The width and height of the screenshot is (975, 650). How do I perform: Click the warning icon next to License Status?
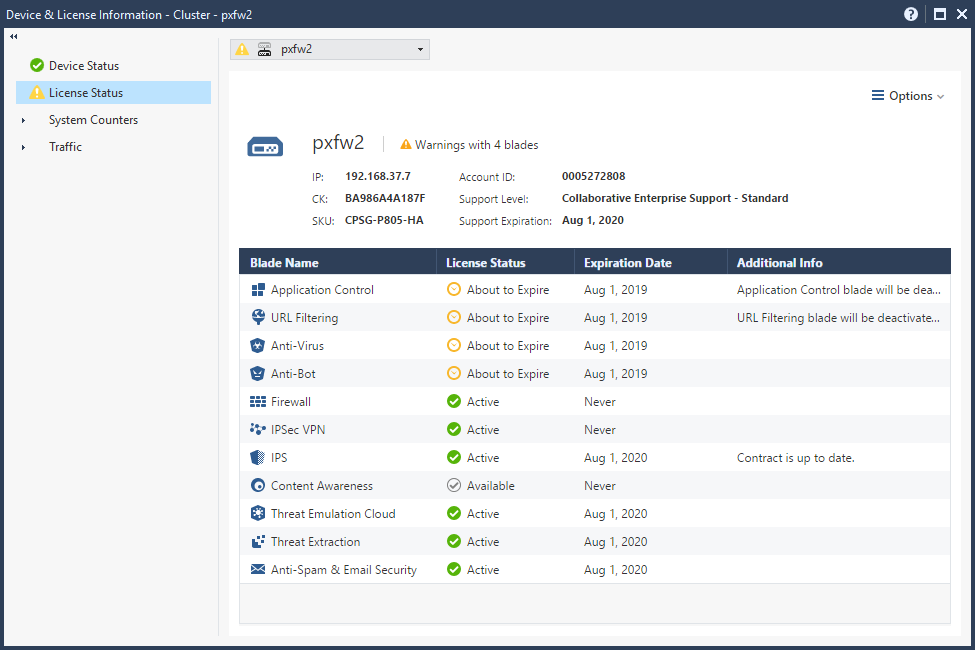[x=37, y=93]
